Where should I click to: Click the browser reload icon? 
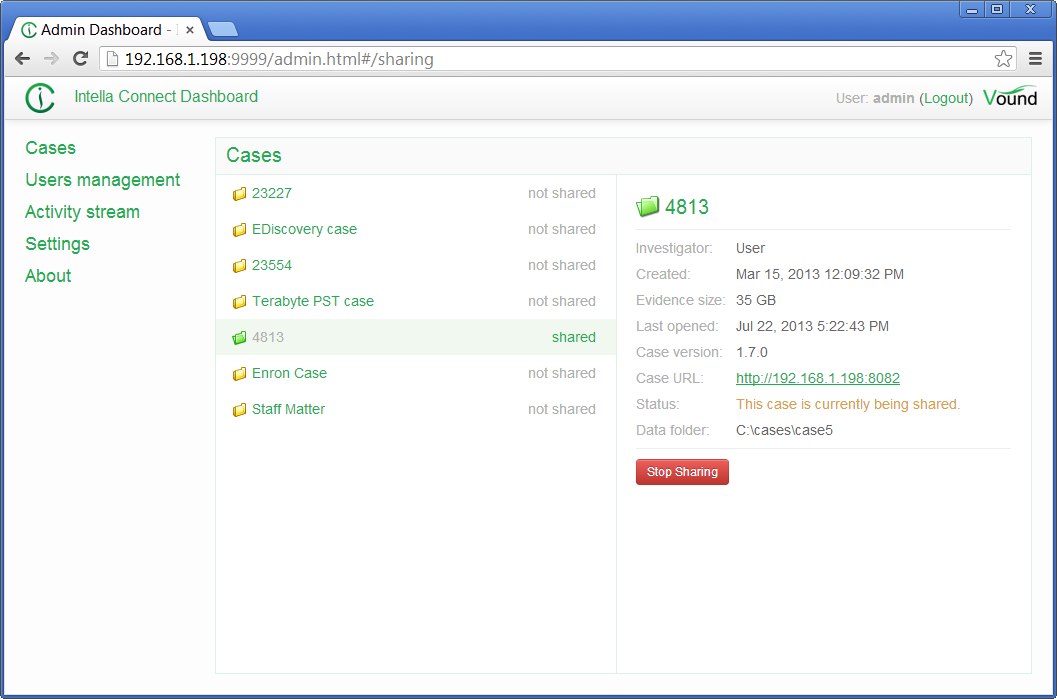point(80,58)
